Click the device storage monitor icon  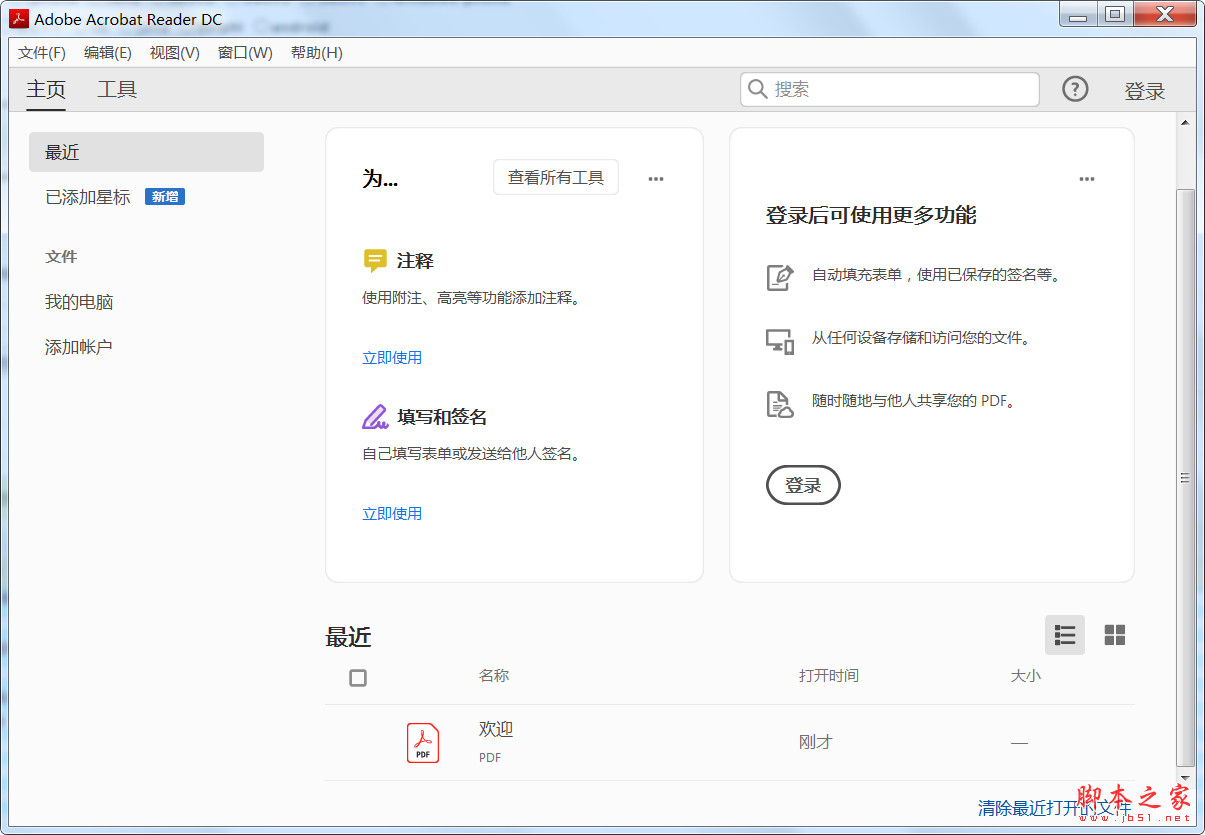click(x=780, y=340)
